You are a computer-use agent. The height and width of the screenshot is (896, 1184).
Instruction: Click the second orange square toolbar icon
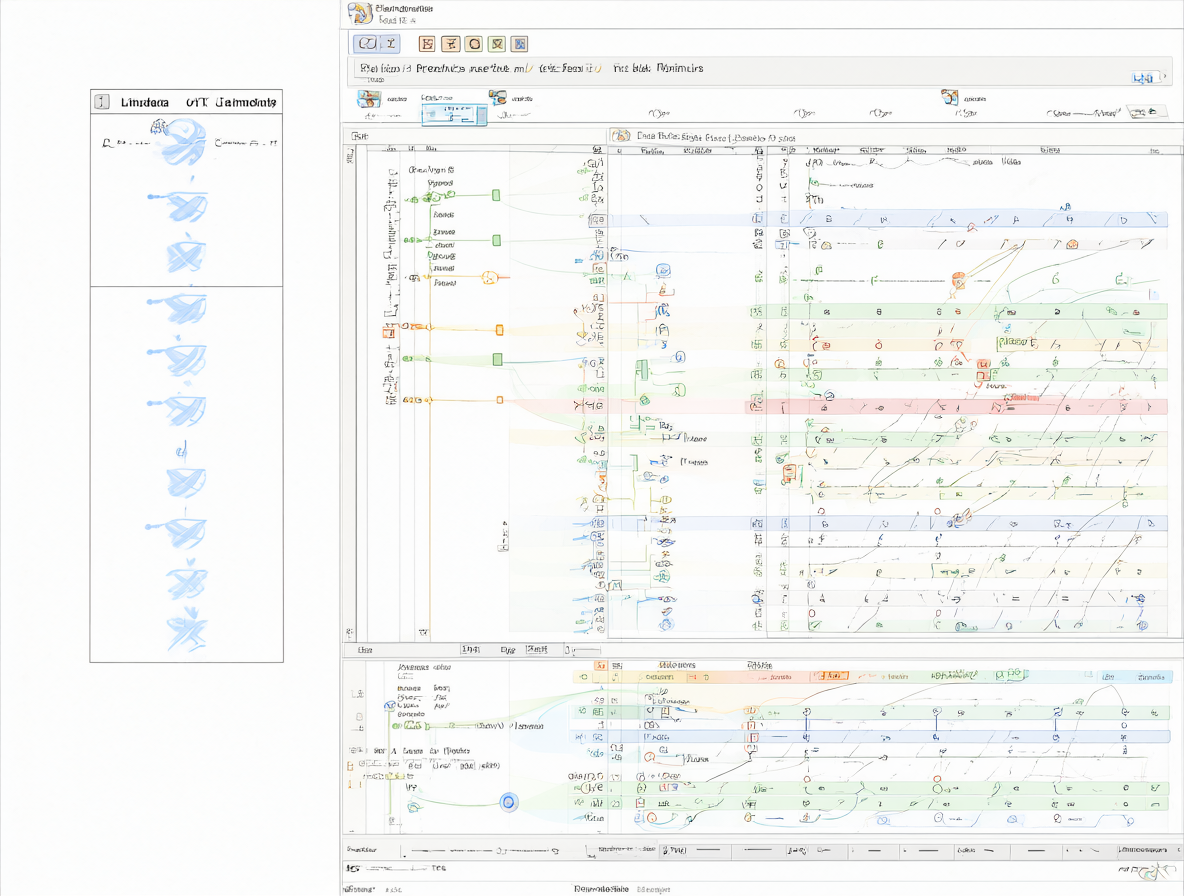point(451,44)
